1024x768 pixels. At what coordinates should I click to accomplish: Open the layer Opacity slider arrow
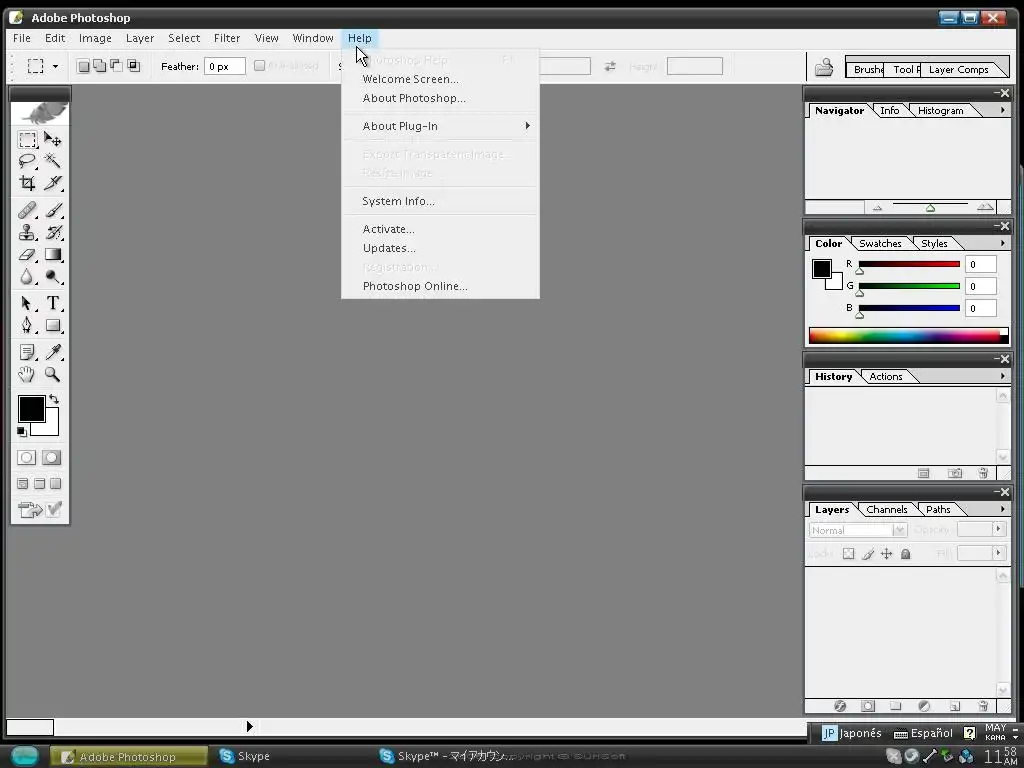pyautogui.click(x=999, y=528)
